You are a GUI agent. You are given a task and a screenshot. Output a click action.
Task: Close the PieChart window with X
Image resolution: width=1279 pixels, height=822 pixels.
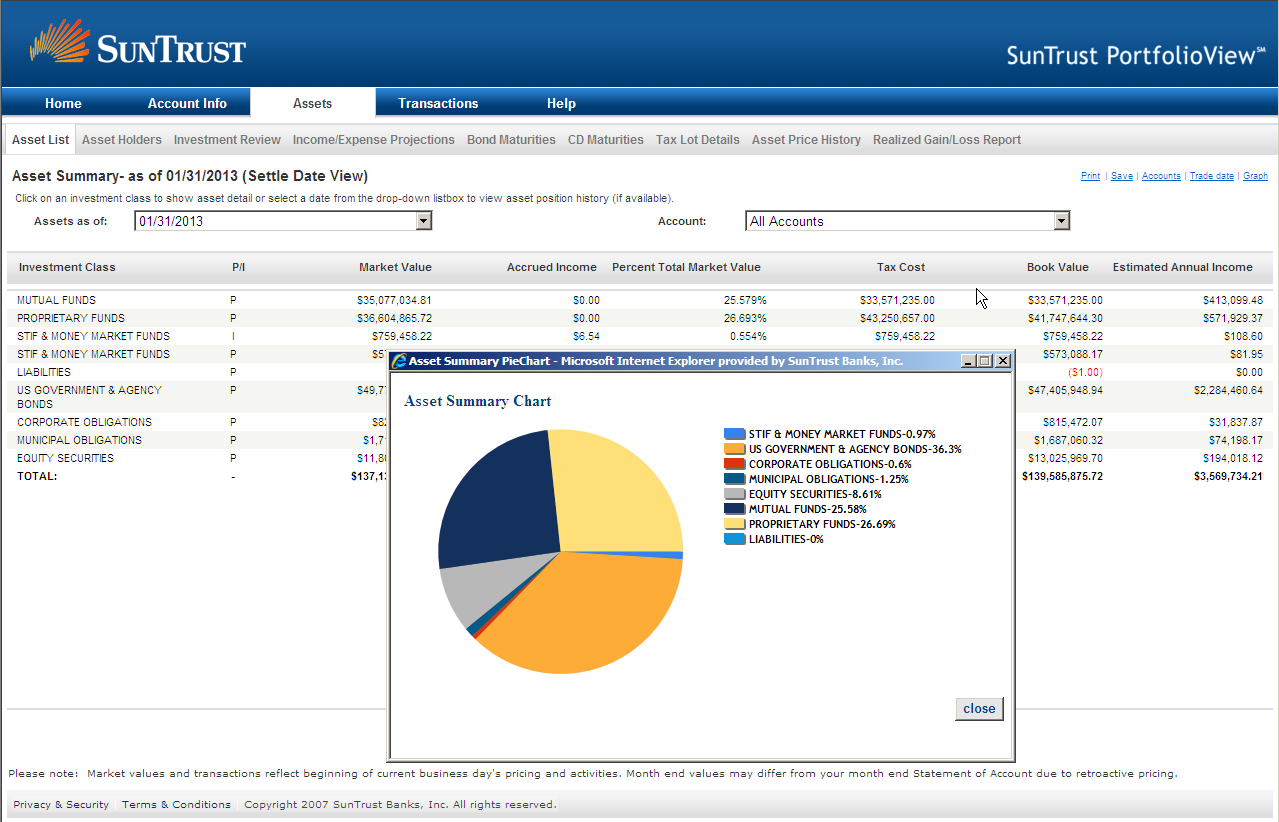(x=1002, y=361)
